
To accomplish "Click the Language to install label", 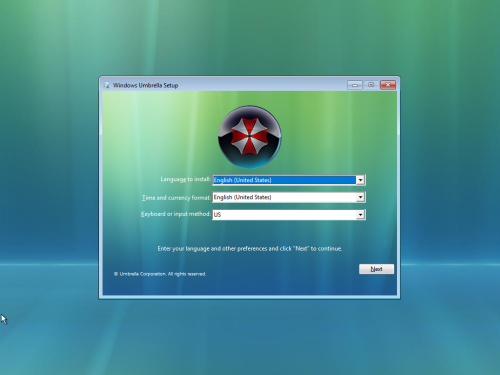I will coord(185,179).
